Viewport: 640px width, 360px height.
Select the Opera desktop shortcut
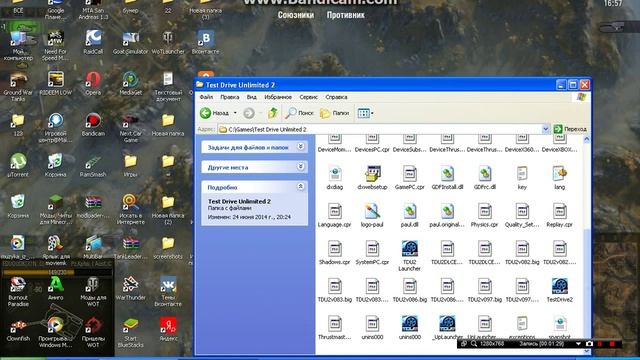pos(93,83)
